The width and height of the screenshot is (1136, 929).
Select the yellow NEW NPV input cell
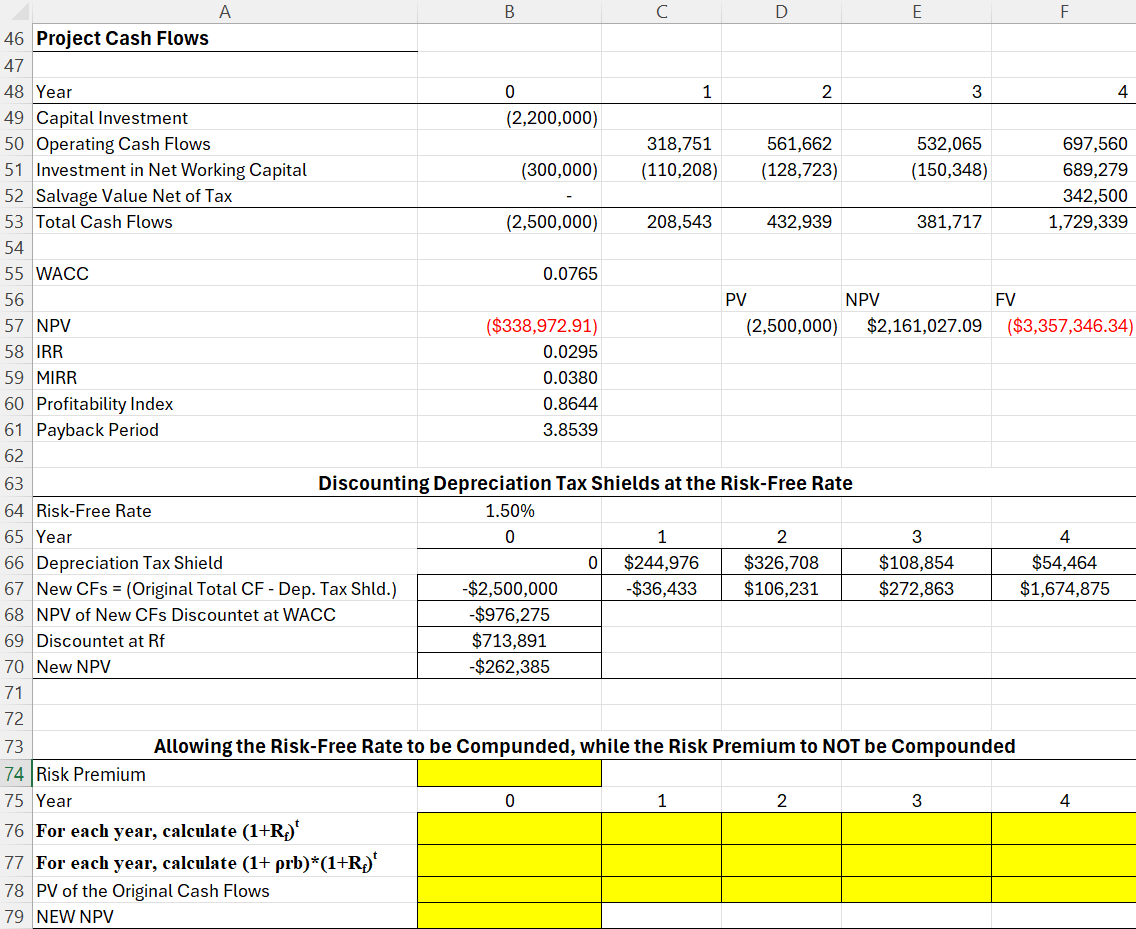point(509,916)
